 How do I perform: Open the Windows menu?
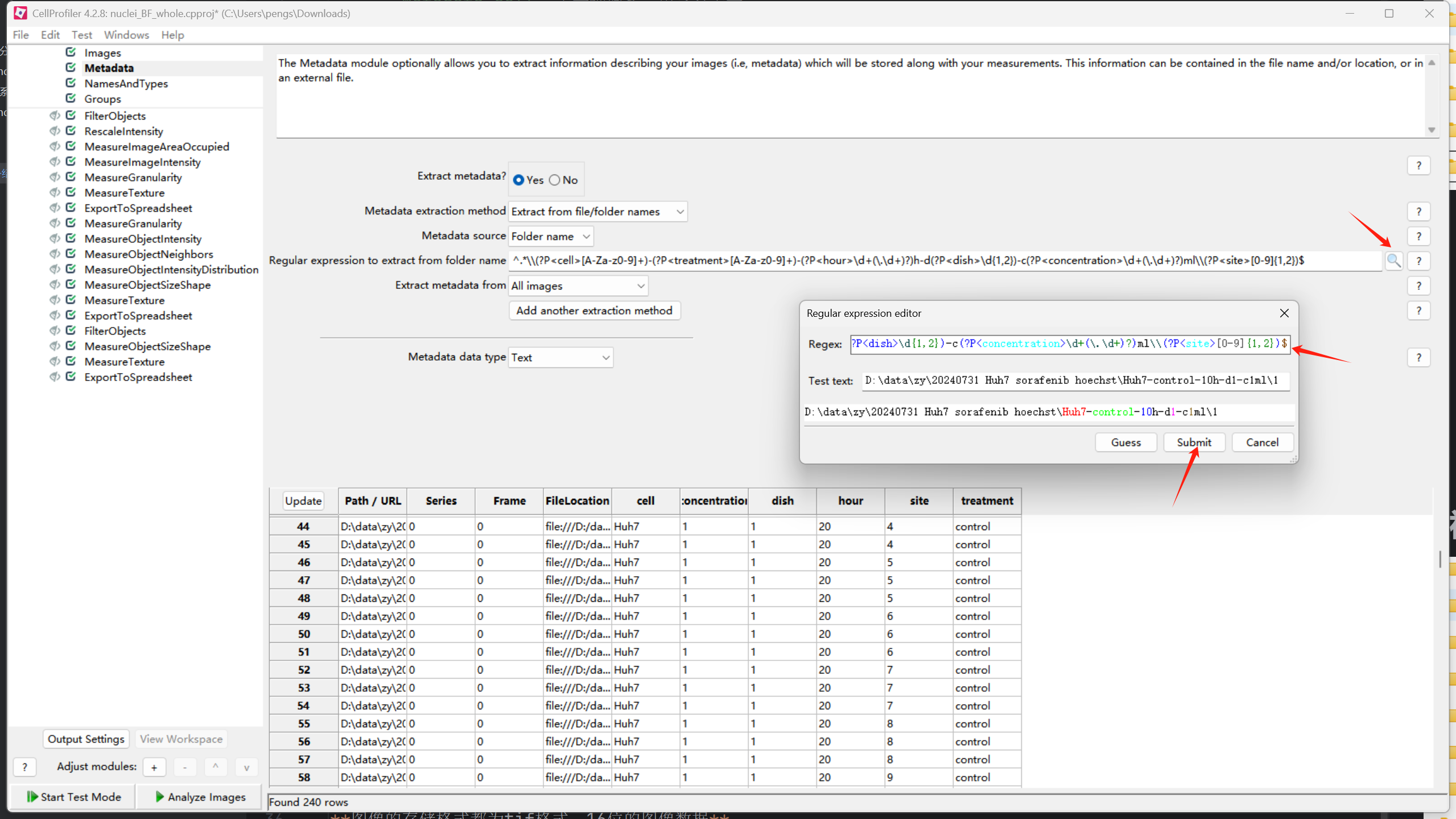(126, 35)
